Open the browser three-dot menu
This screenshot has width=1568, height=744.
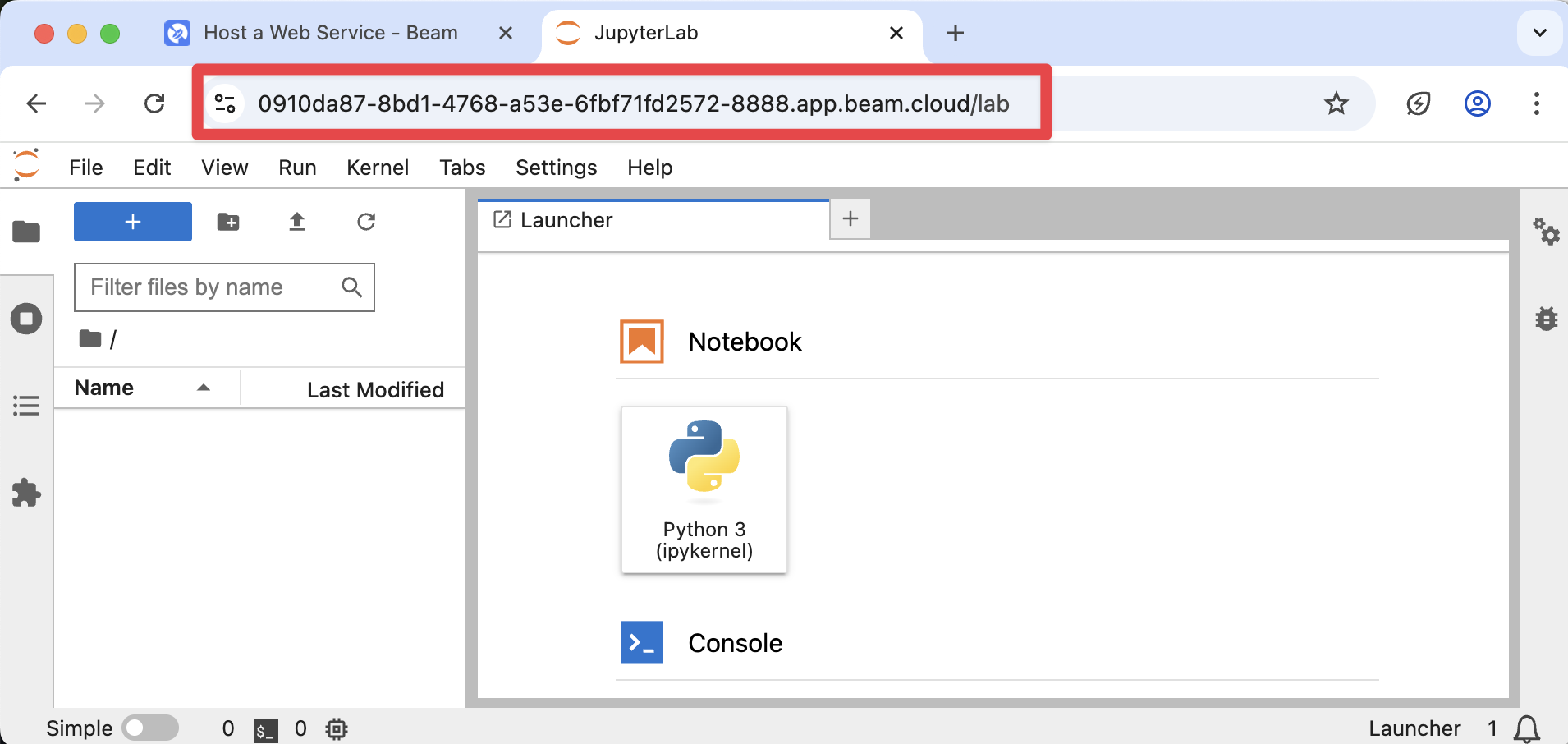click(x=1537, y=103)
